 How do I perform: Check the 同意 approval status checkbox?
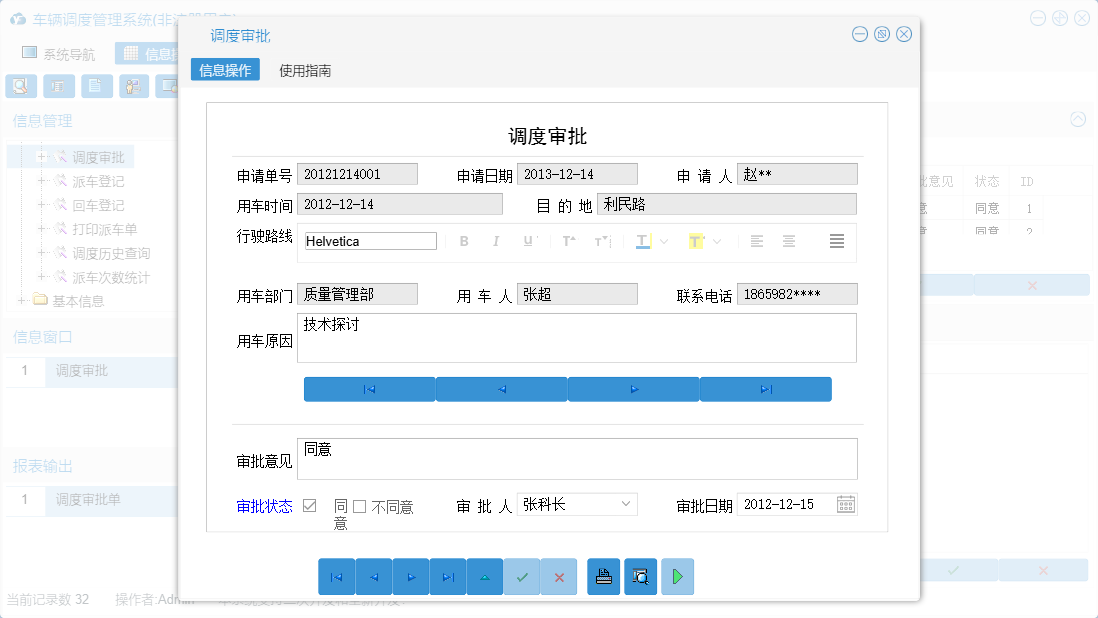(x=311, y=505)
